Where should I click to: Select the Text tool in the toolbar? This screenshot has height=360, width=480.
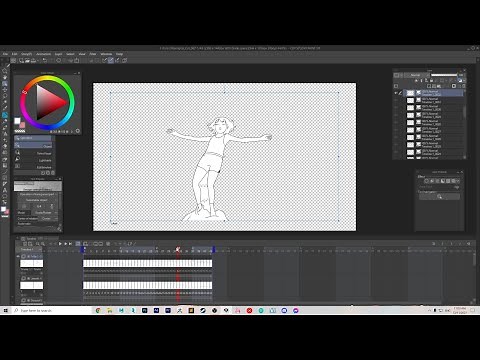(x=4, y=190)
